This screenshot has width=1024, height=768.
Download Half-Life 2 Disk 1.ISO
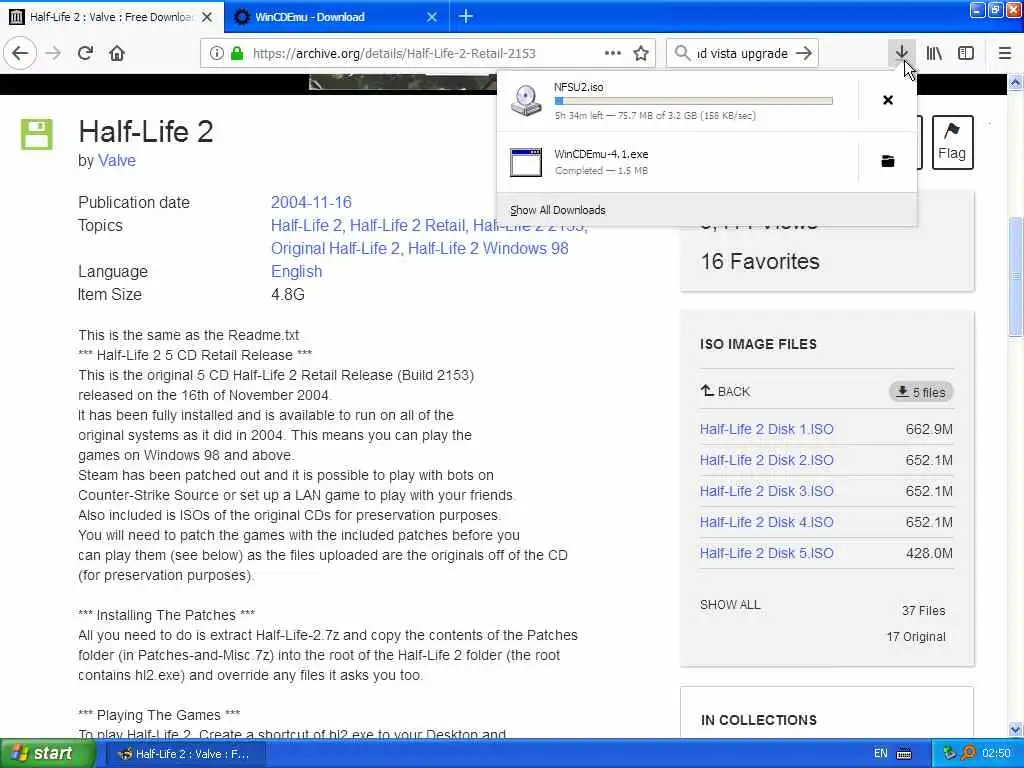coord(767,429)
